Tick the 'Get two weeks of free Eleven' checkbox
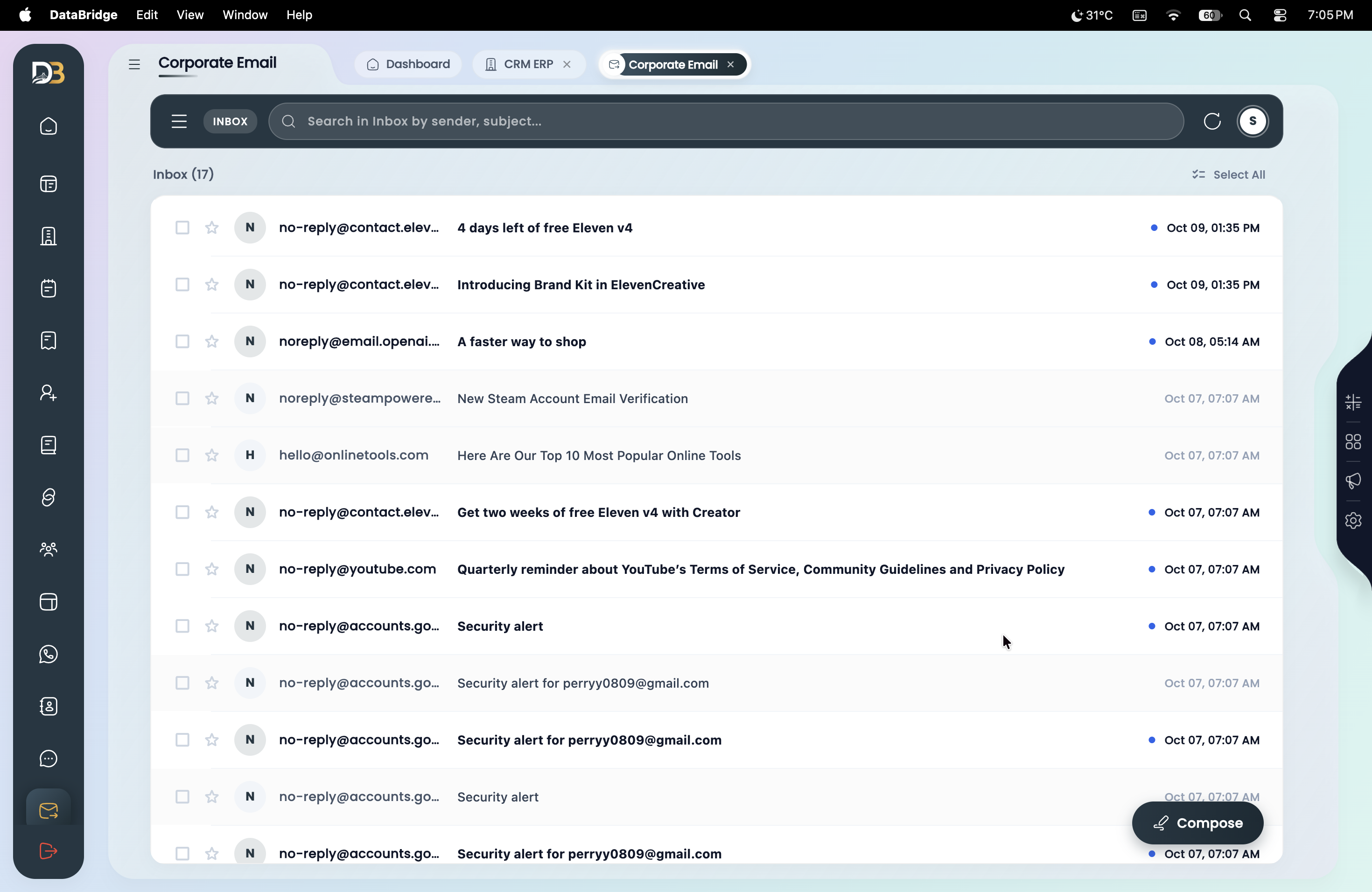The image size is (1372, 892). 182,512
